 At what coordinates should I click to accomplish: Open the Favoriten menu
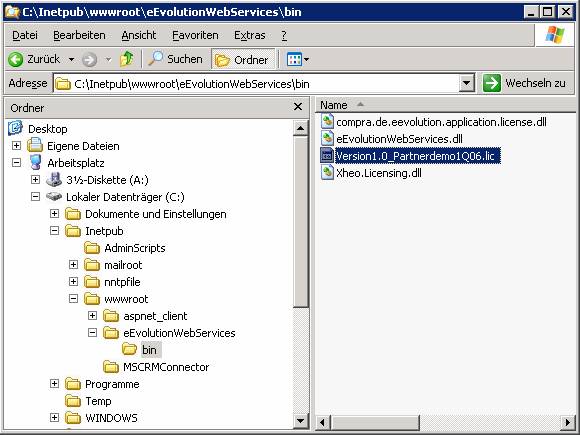195,35
